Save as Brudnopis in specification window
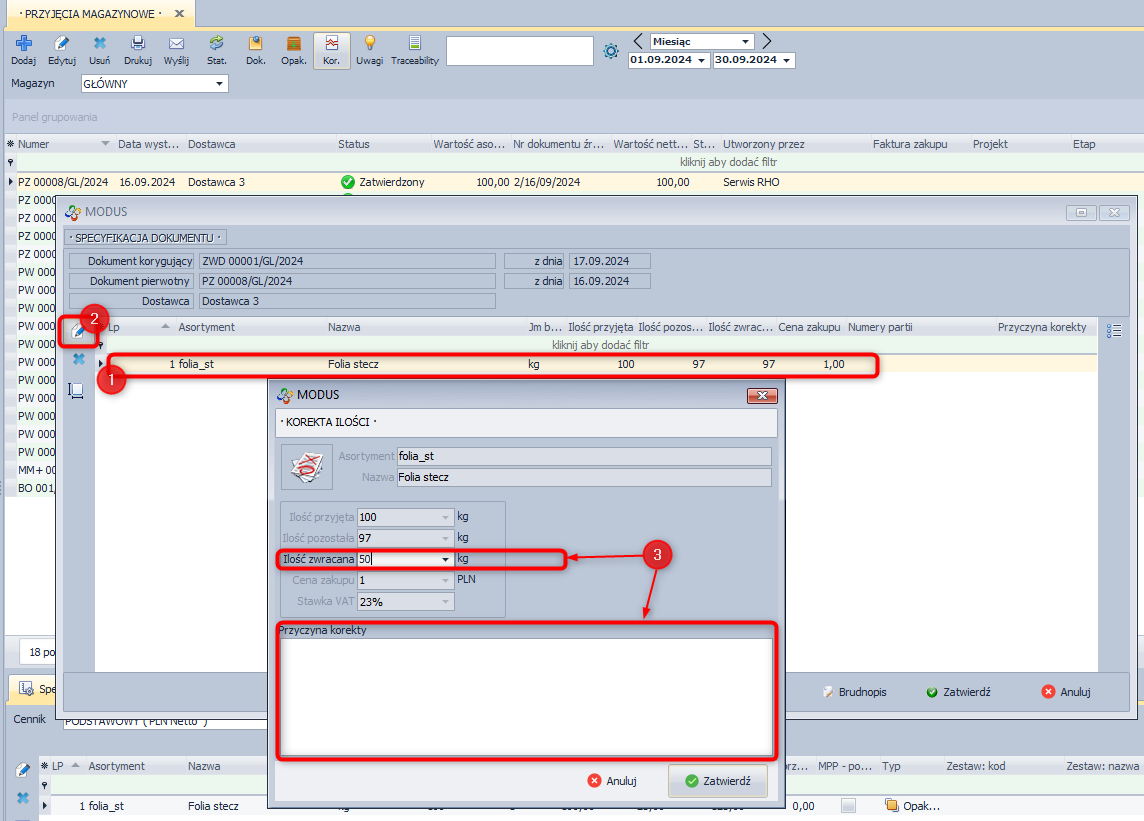The height and width of the screenshot is (821, 1144). click(x=855, y=691)
